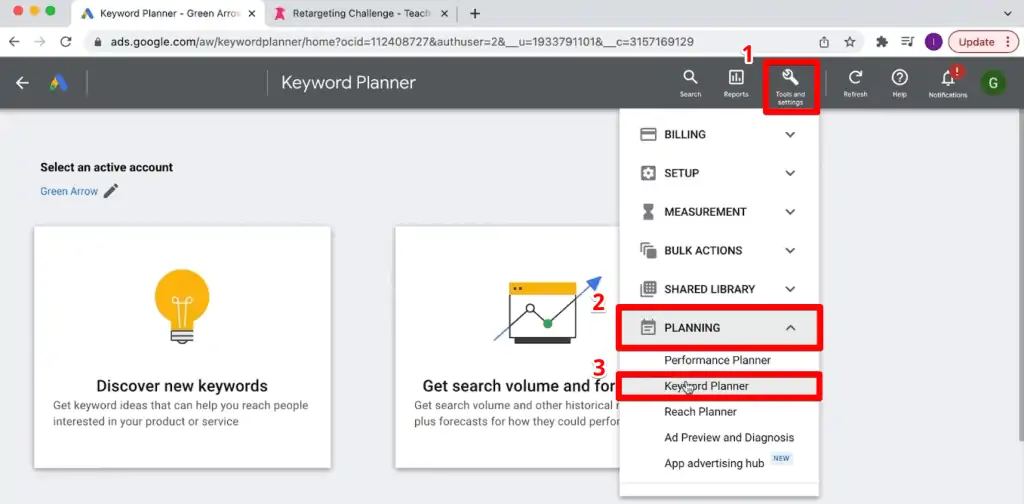Screen dimensions: 1024x504
Task: Click the back arrow in Google Ads header
Action: (x=23, y=83)
